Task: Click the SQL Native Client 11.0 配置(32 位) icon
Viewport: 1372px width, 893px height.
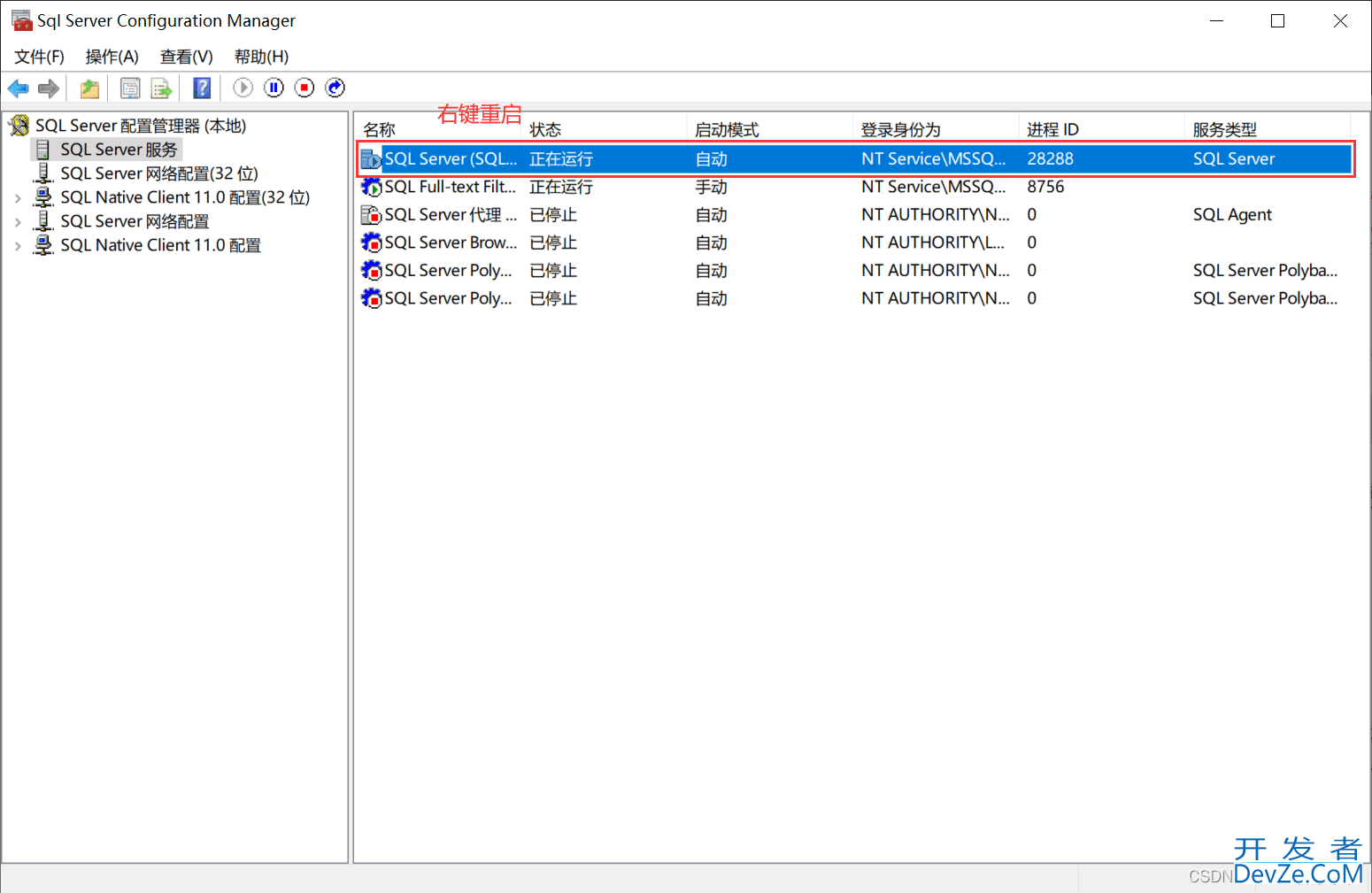Action: click(x=43, y=197)
